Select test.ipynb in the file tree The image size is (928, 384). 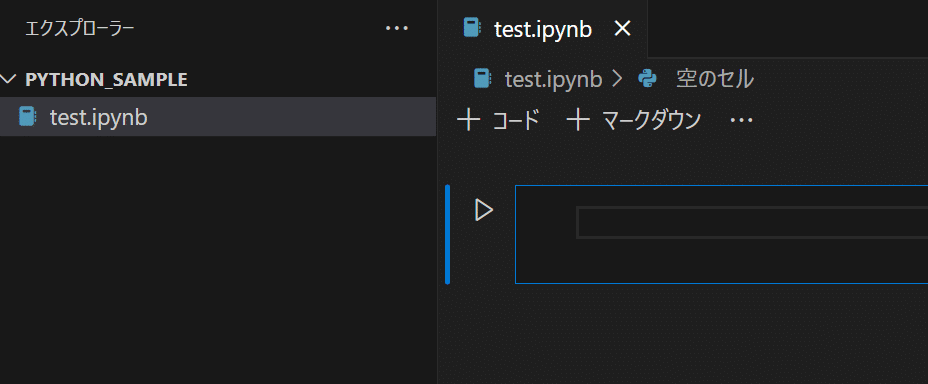coord(218,117)
